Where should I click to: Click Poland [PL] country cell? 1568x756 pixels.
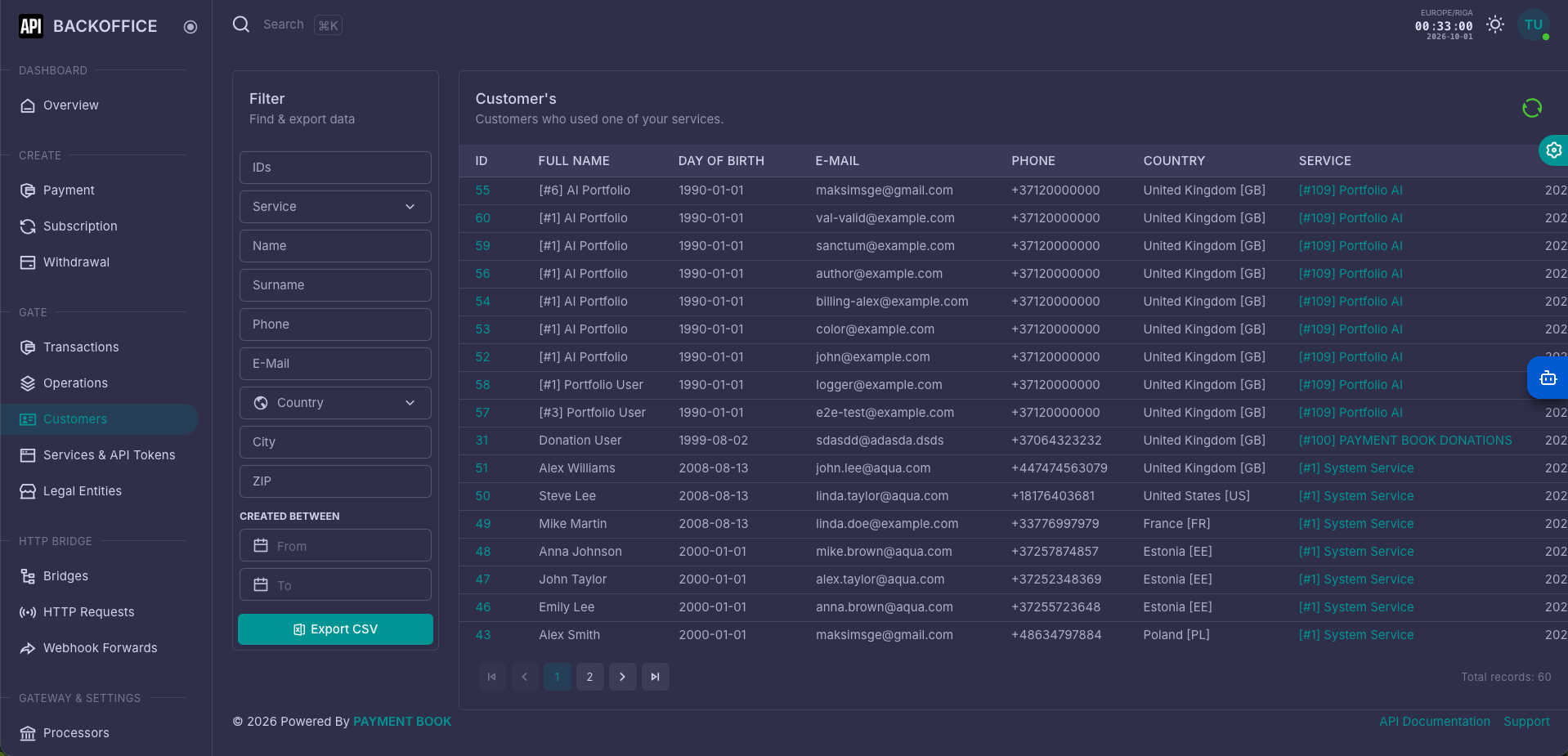(1176, 635)
